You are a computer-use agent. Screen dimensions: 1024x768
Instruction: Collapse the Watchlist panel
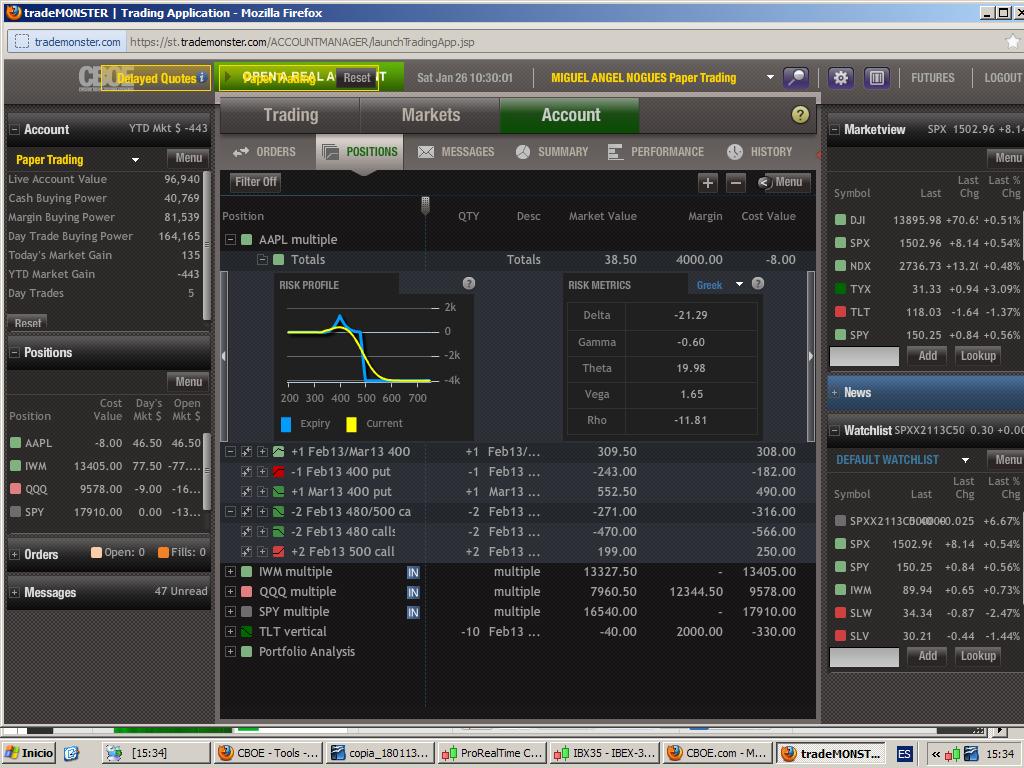point(834,430)
